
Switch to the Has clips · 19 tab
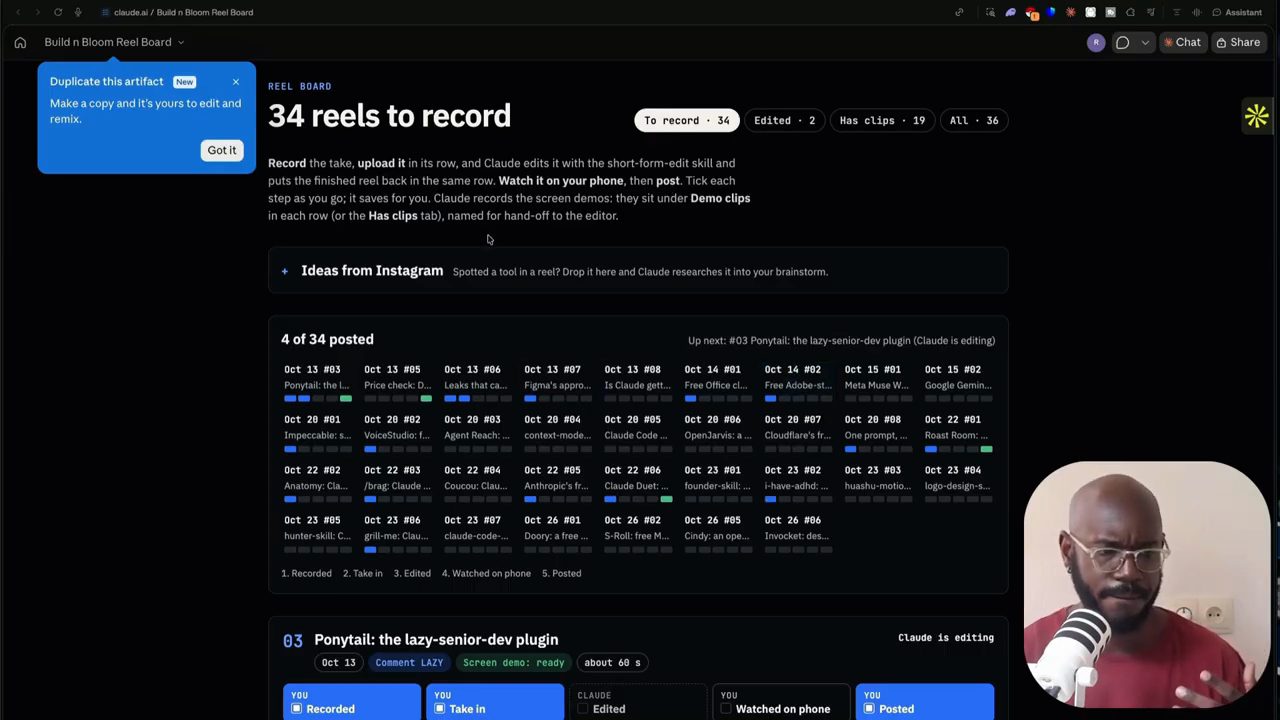click(x=882, y=120)
